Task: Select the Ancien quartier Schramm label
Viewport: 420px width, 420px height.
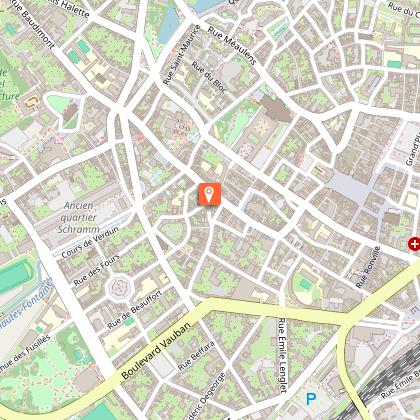Action: click(x=79, y=217)
